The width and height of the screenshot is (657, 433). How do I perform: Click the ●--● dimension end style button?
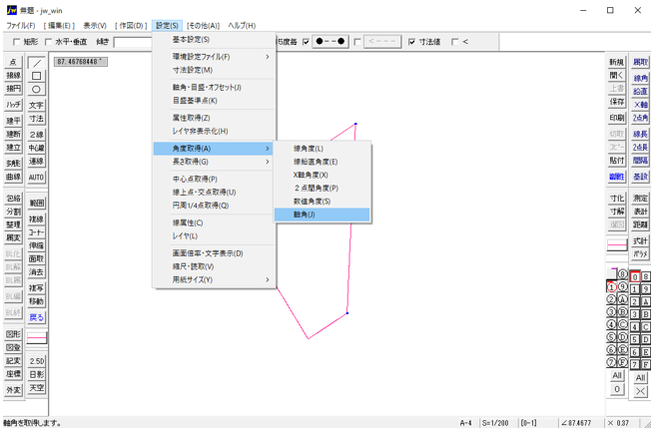pyautogui.click(x=330, y=41)
